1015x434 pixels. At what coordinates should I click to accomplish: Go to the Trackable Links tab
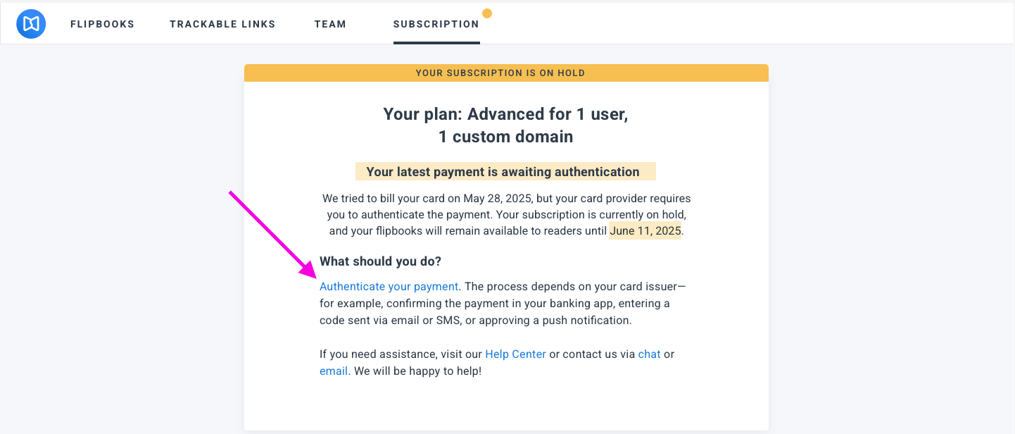tap(222, 24)
